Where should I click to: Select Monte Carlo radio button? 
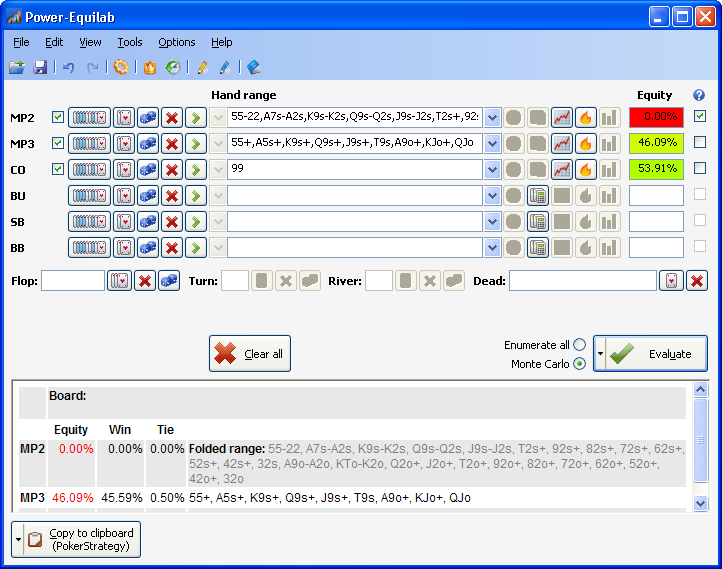pos(580,364)
